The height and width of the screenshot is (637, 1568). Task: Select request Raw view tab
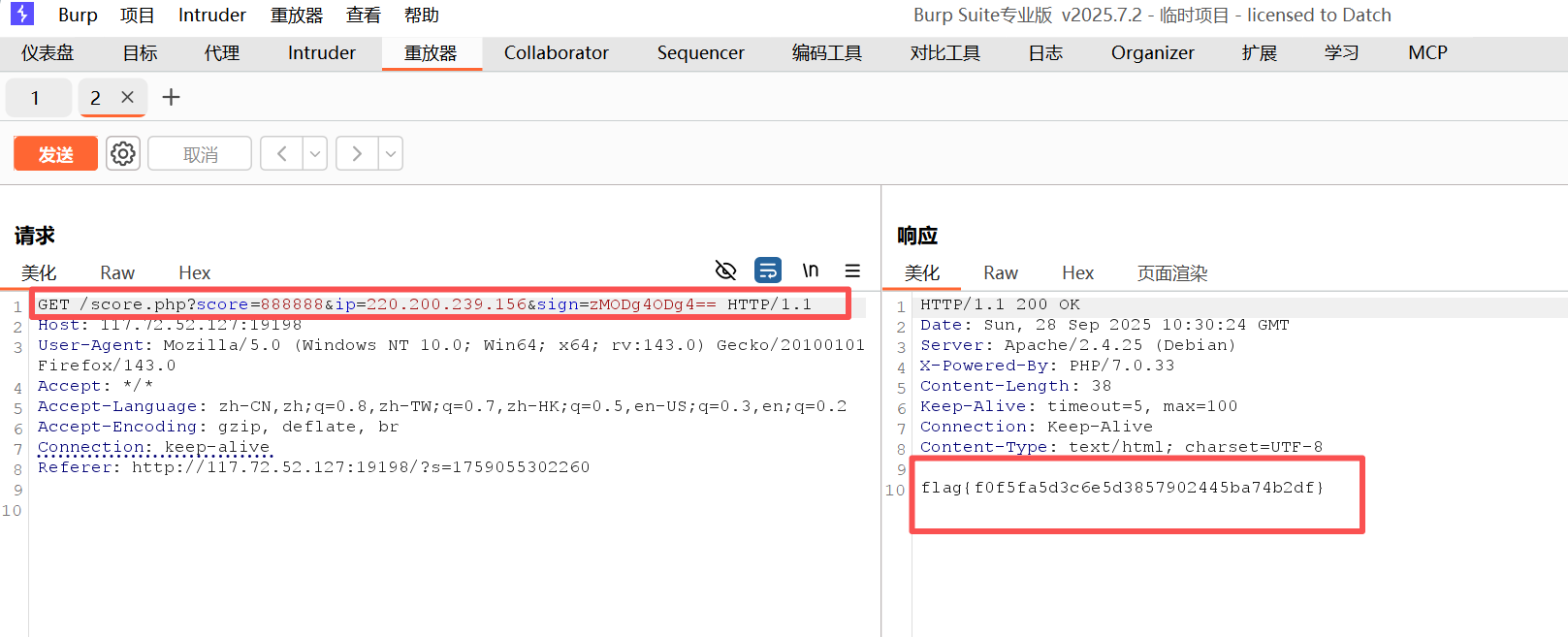(x=117, y=272)
